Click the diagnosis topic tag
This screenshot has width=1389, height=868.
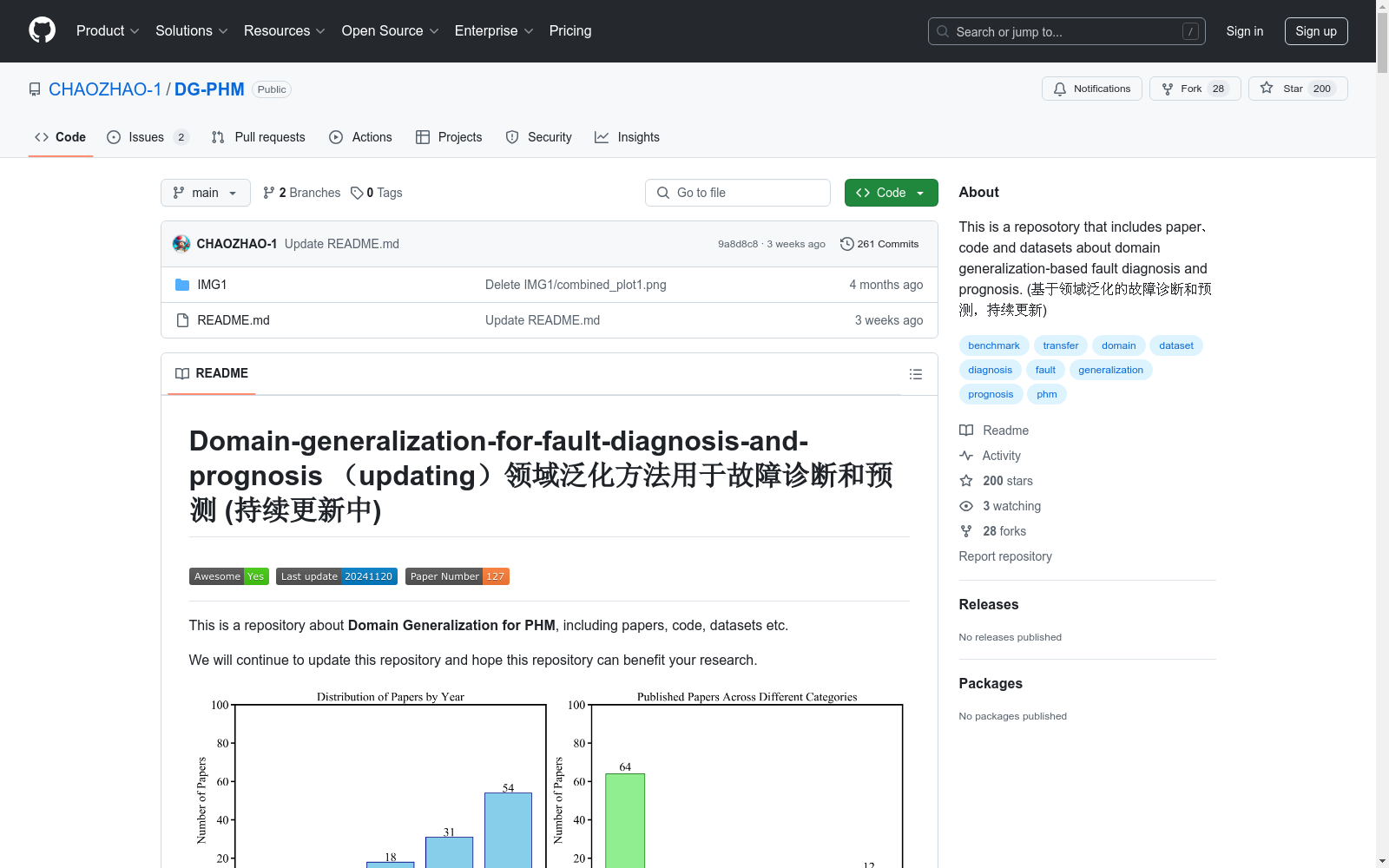(991, 370)
